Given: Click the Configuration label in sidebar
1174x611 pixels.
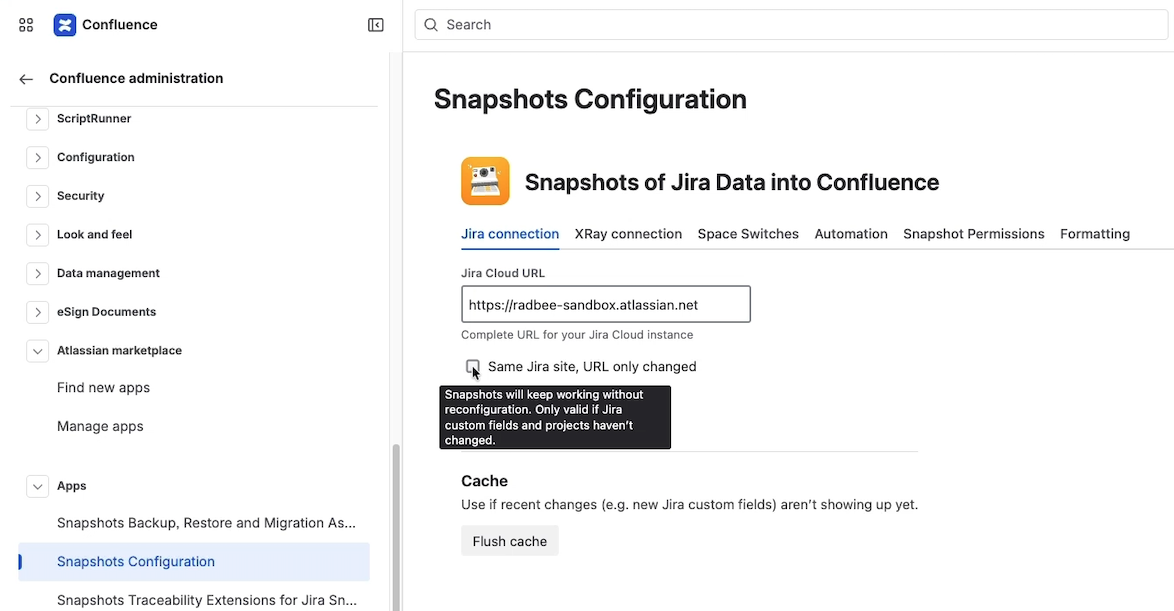Looking at the screenshot, I should pos(96,157).
